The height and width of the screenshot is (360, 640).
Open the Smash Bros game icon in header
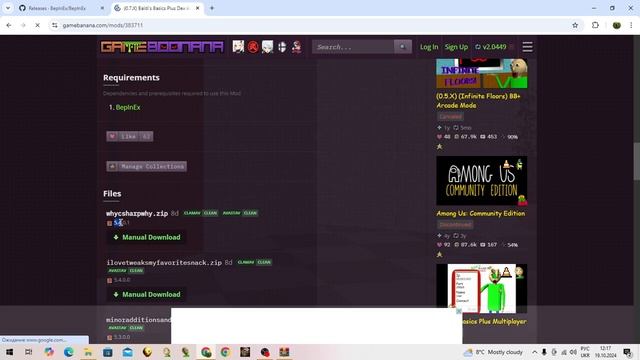[282, 47]
